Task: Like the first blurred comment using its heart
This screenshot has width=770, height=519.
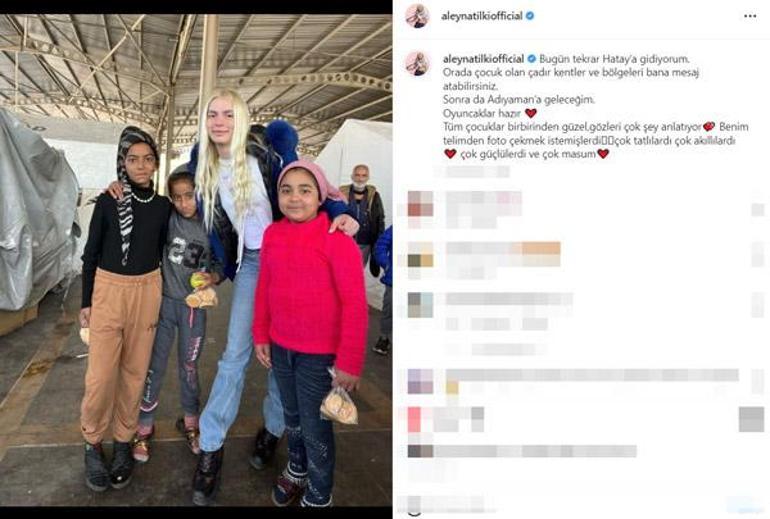Action: (x=757, y=210)
